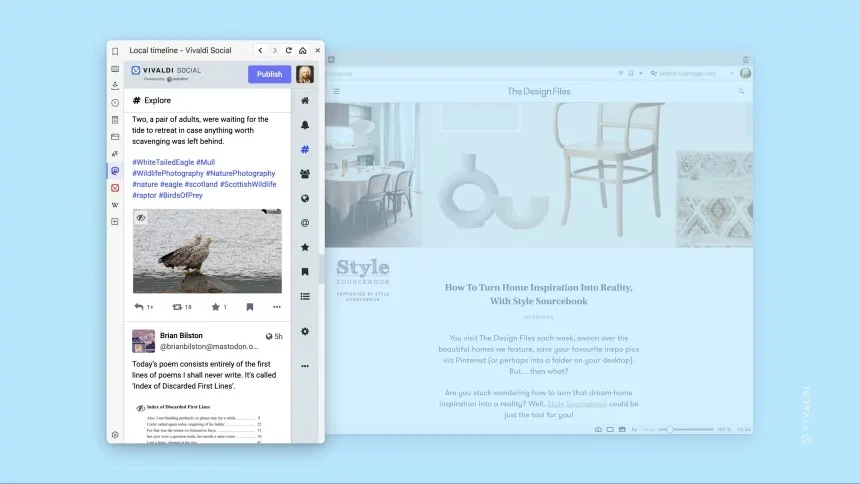Open the #WhiteTailedEagle hashtag
Screen dimensions: 860x484
click(163, 162)
